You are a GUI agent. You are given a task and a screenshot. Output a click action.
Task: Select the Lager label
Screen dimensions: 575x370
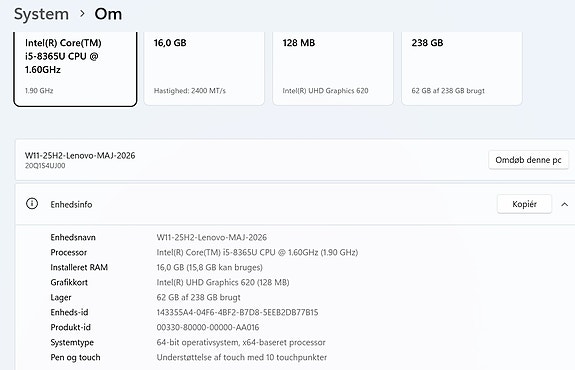(x=61, y=297)
